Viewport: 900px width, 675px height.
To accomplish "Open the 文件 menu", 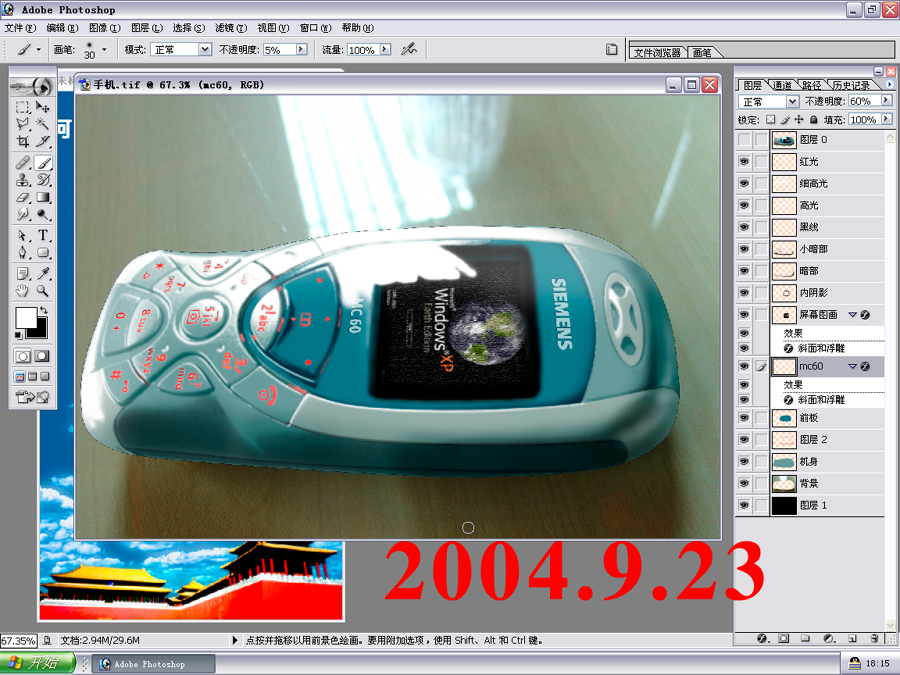I will click(20, 28).
